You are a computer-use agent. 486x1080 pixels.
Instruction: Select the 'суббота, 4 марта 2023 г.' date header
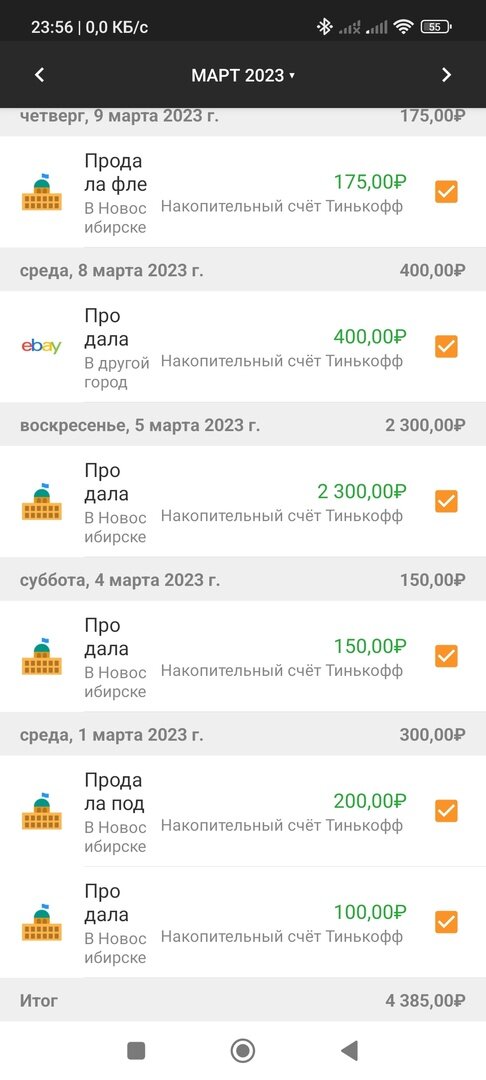pyautogui.click(x=243, y=580)
